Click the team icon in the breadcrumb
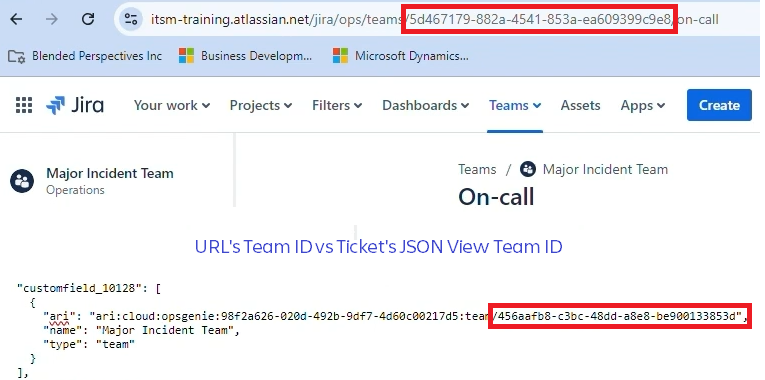The image size is (765, 380). tap(528, 169)
